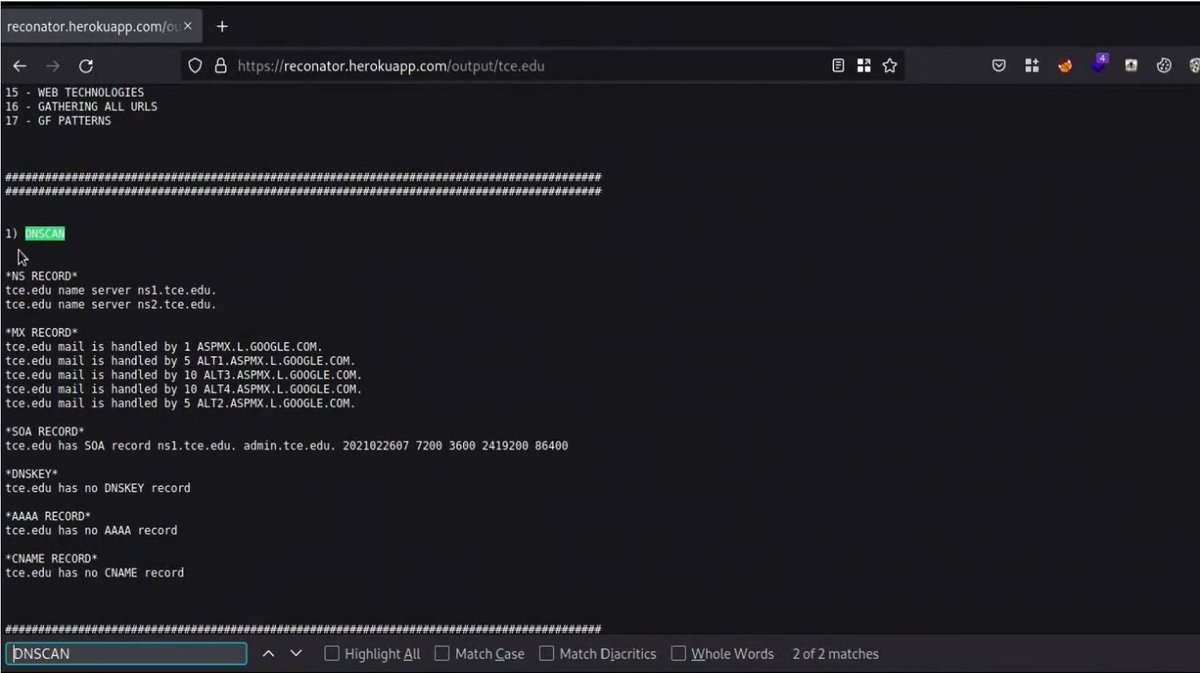
Task: Open the Firefox View grid icon
Action: coord(864,65)
